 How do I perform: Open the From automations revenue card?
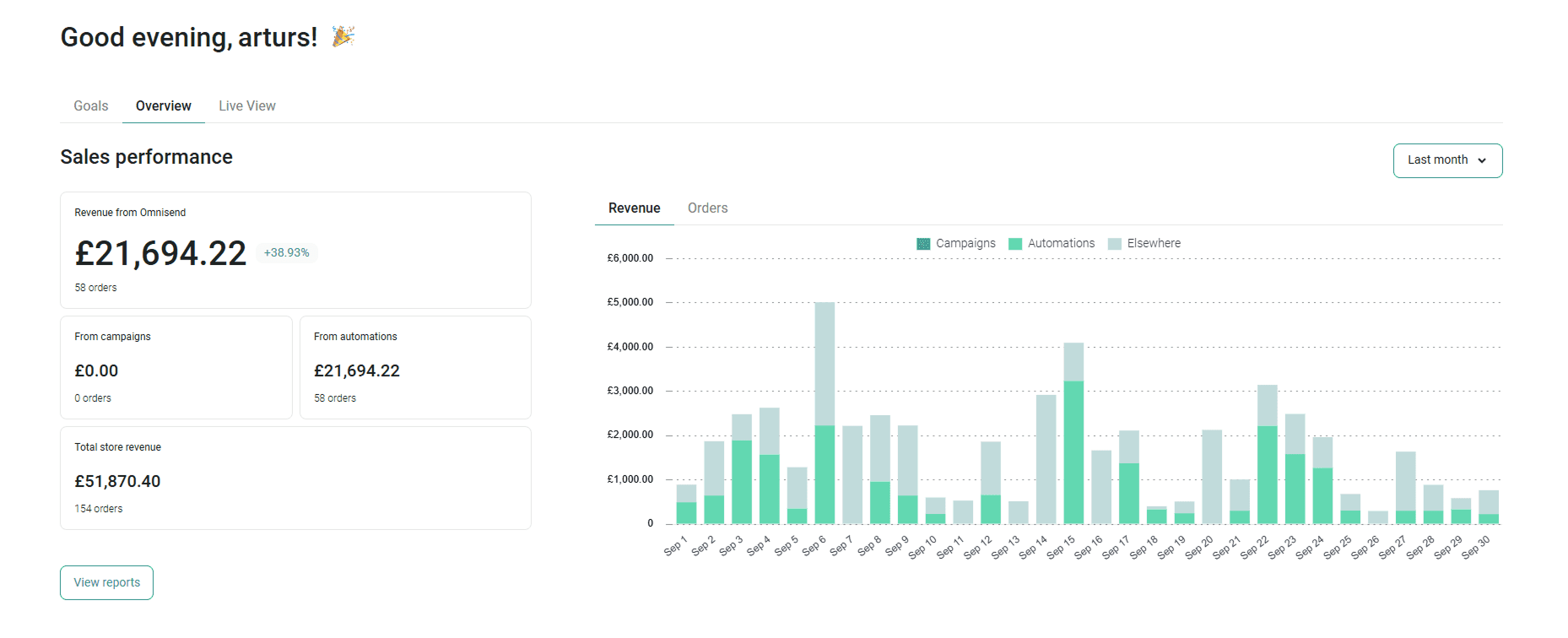coord(416,367)
